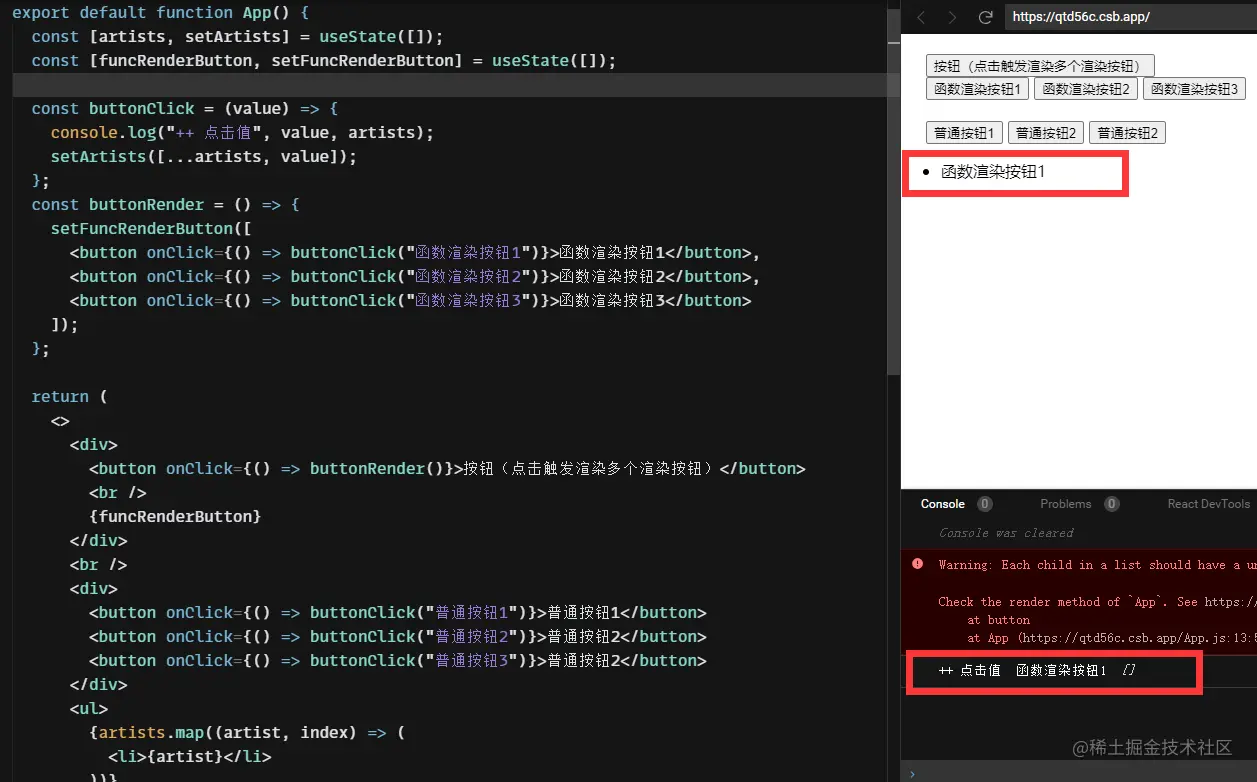Click the 普通按钮1 button in the preview

click(964, 133)
